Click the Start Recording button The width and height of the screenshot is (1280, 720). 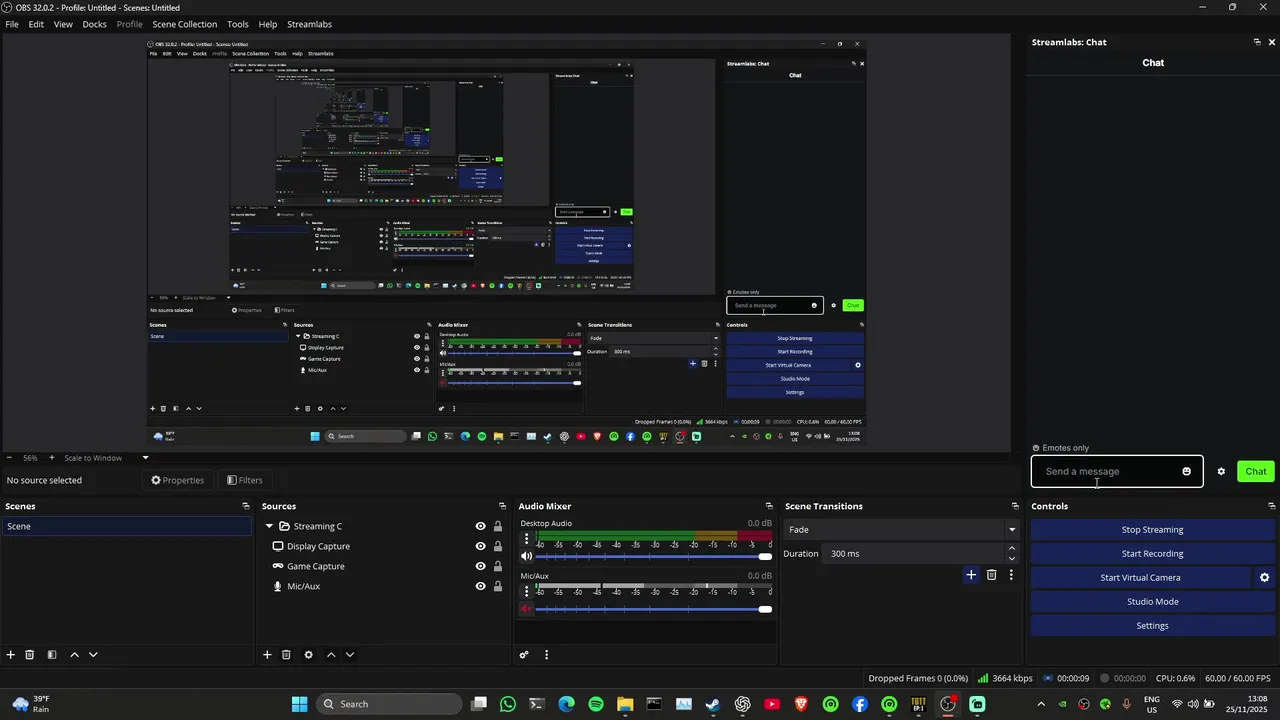(1152, 554)
